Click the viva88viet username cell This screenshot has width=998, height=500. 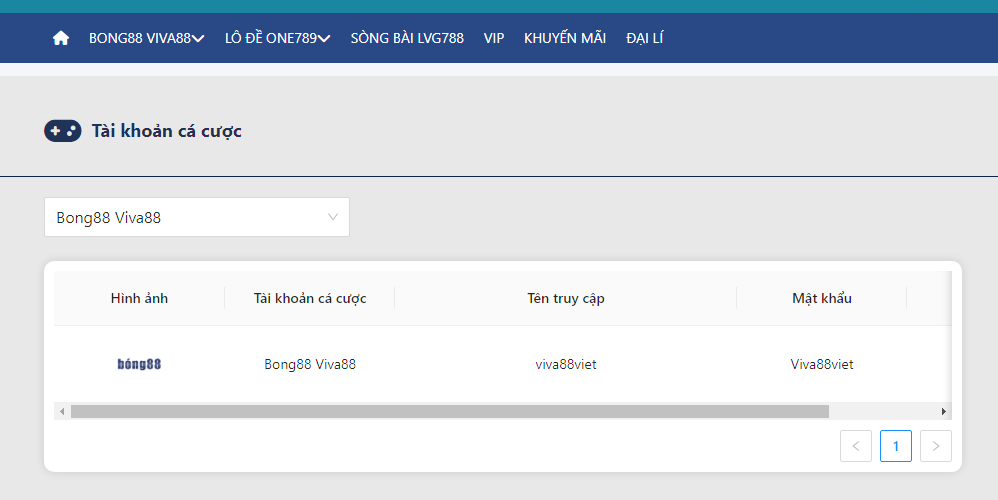[566, 364]
